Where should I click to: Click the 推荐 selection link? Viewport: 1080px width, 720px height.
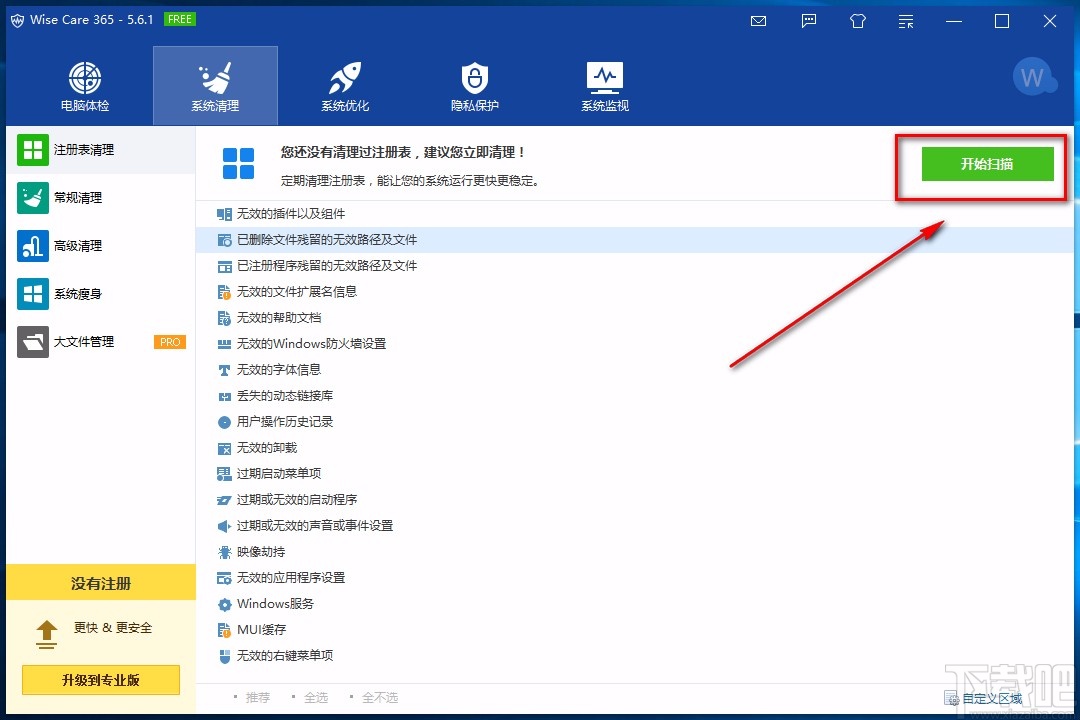pos(258,697)
